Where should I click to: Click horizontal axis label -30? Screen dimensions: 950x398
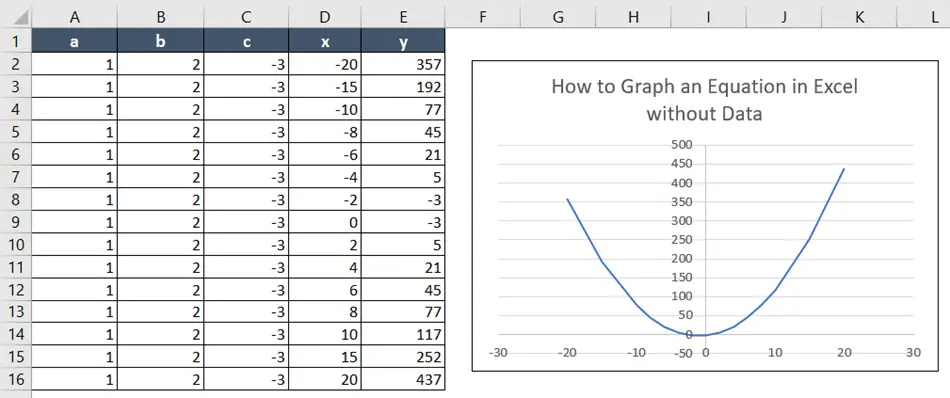click(497, 353)
